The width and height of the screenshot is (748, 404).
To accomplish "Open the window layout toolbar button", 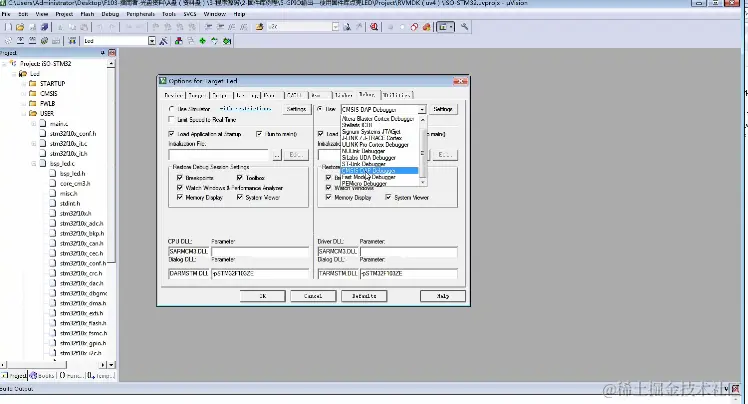I will 446,27.
